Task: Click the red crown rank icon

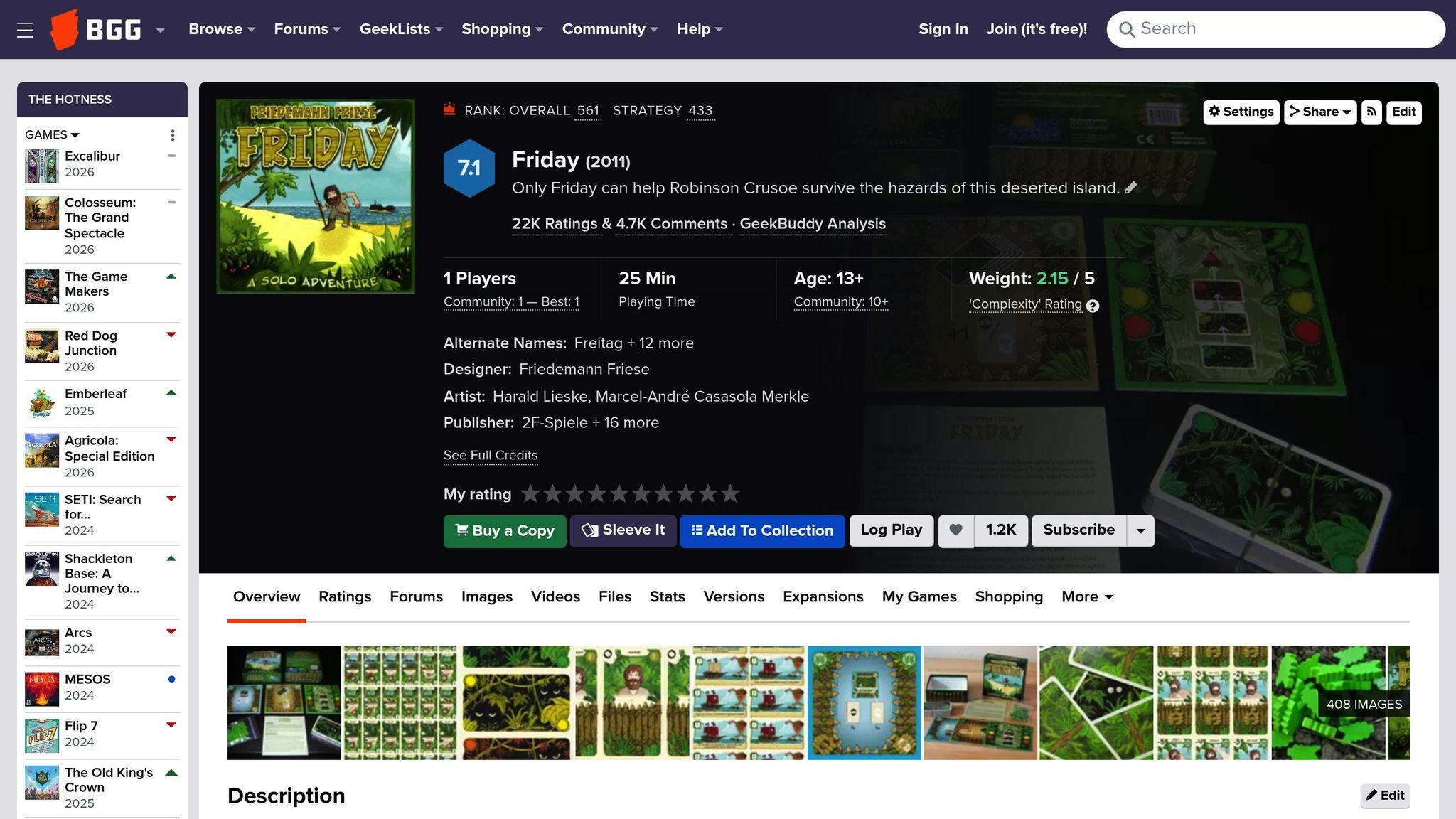Action: click(x=449, y=109)
